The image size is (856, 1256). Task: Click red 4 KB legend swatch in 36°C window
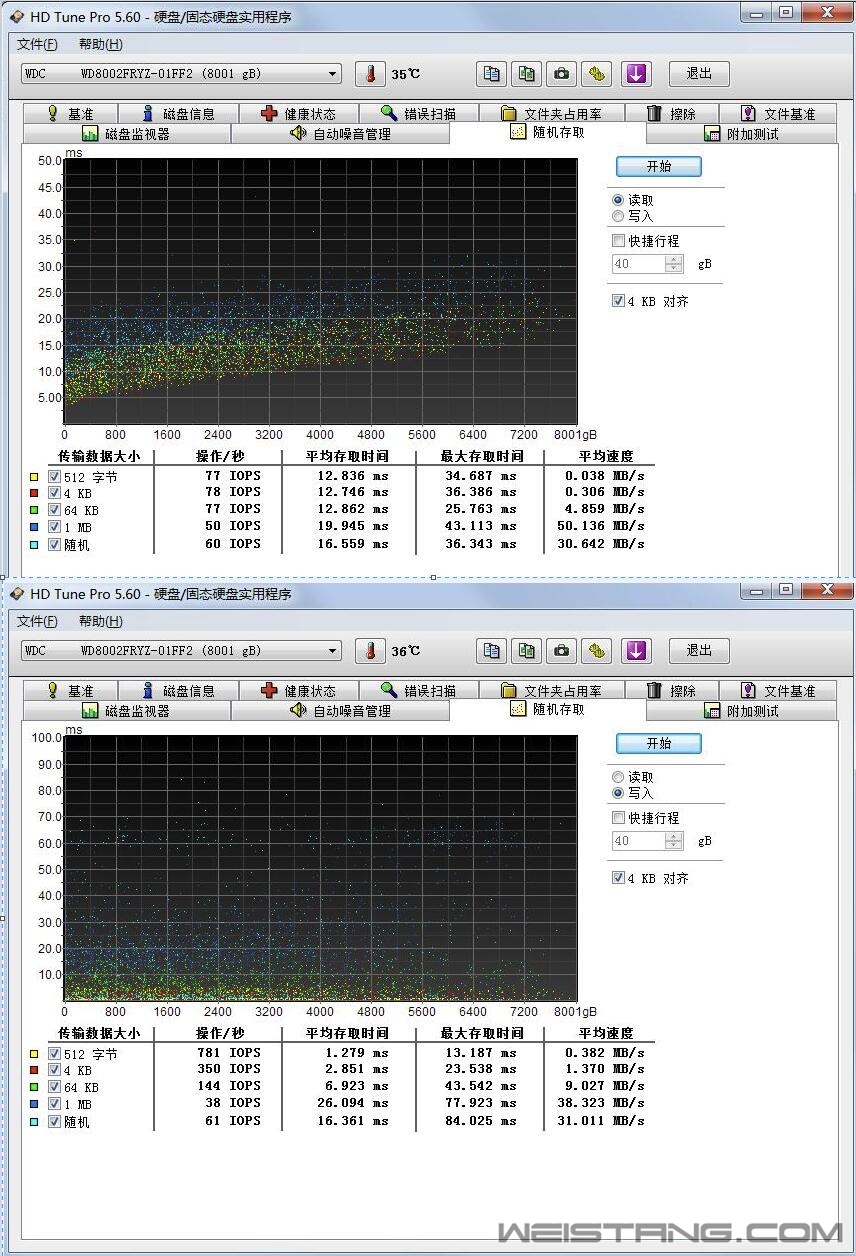35,1070
